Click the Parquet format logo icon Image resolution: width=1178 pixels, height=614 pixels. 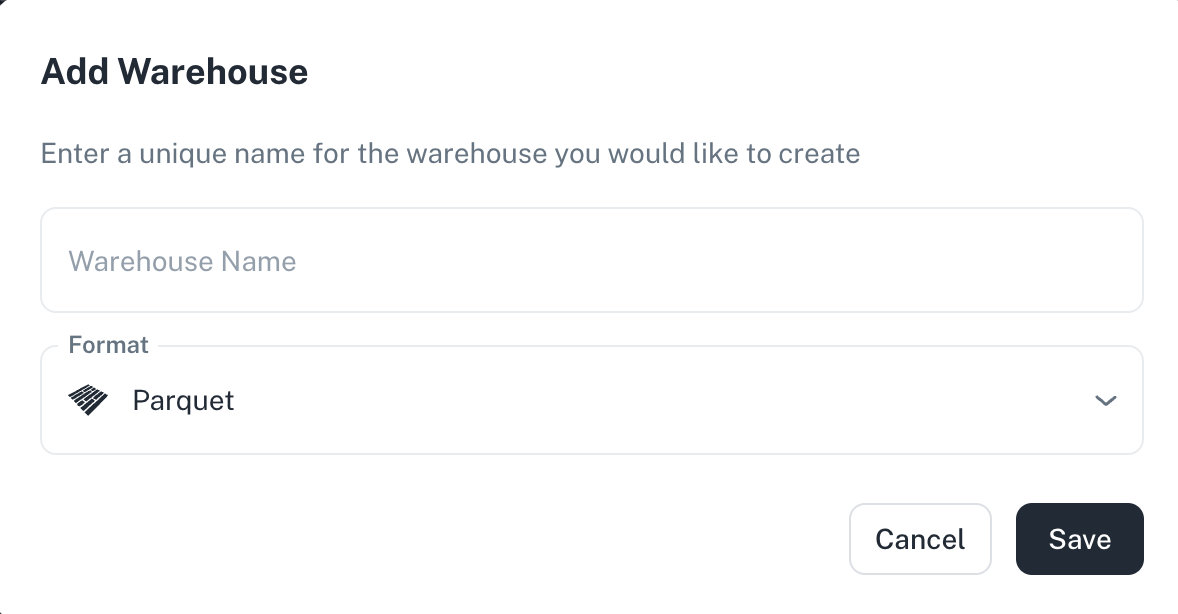click(88, 400)
